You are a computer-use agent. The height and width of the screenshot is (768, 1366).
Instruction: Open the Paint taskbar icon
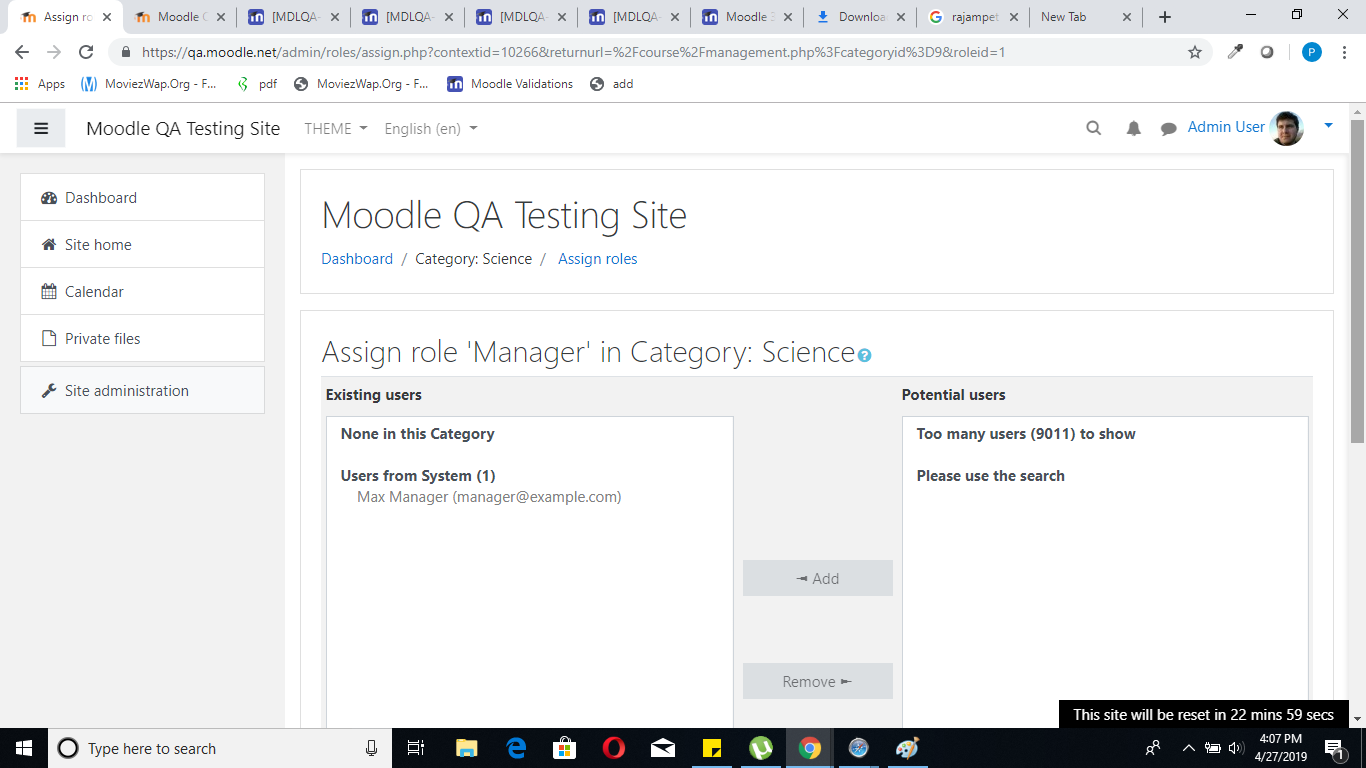point(907,748)
